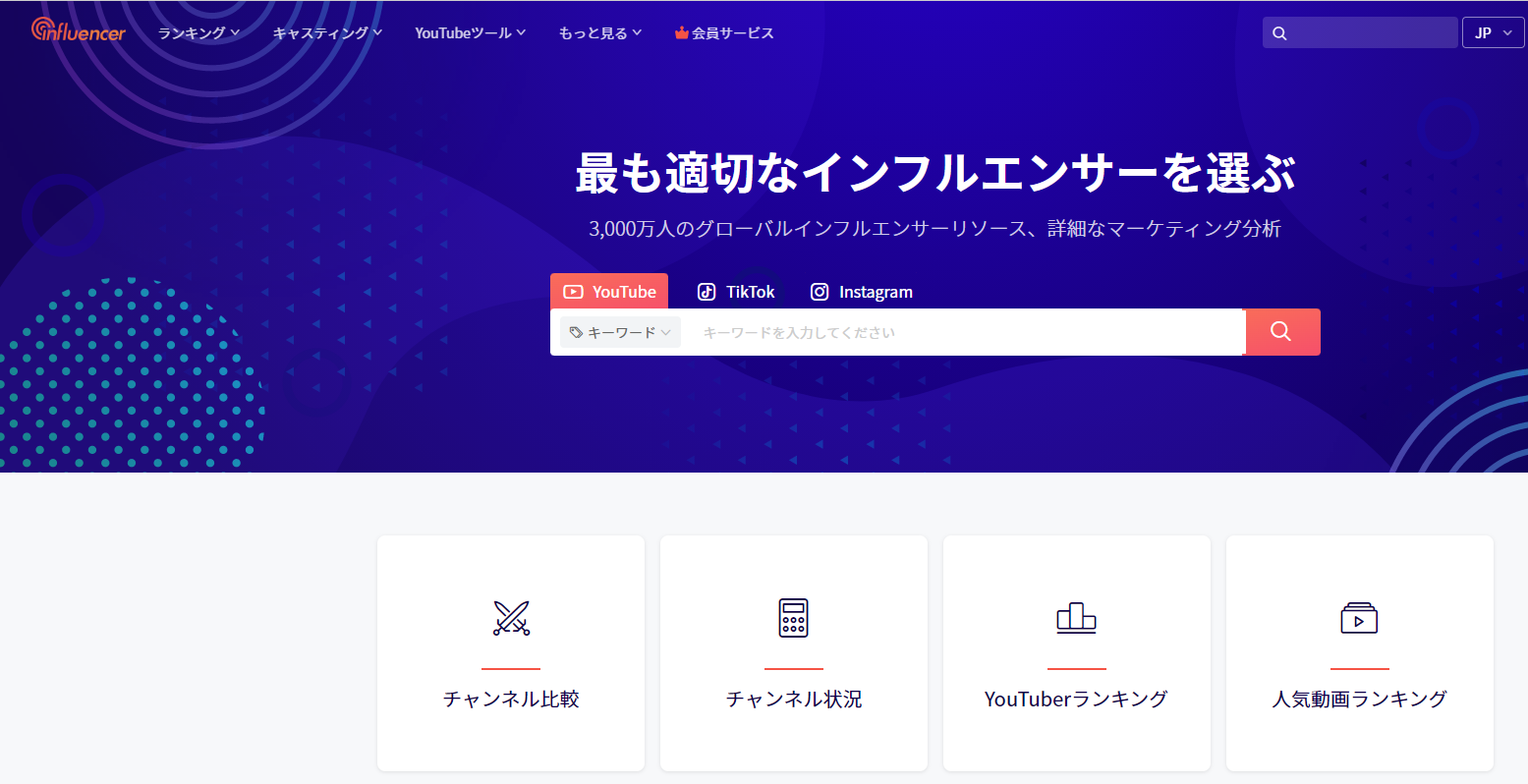Screen dimensions: 1528x784
Task: Switch to the Instagram tab
Action: pyautogui.click(x=861, y=292)
